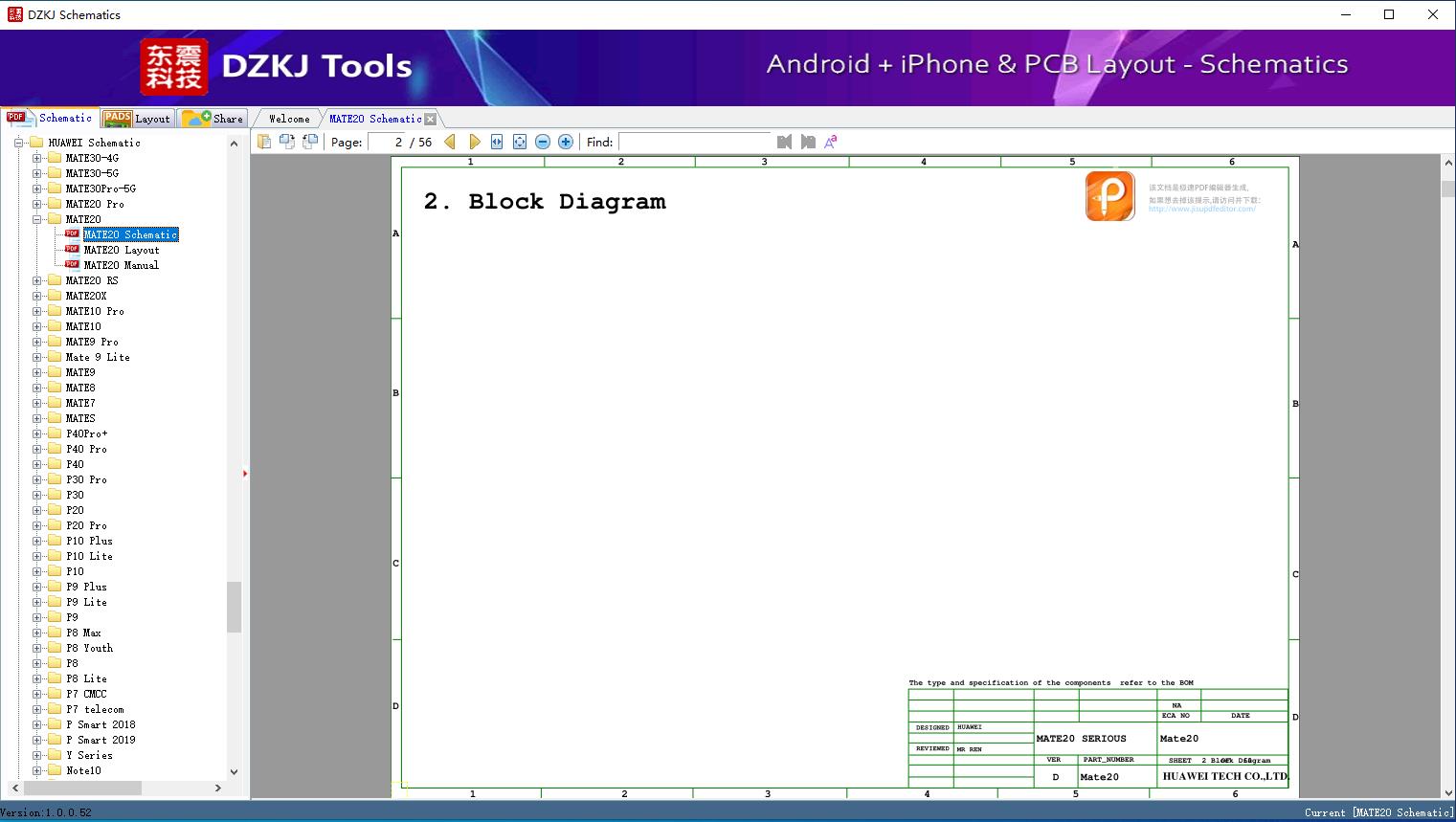Expand the MATE30Pro-5G folder
The height and width of the screenshot is (822, 1456).
[x=36, y=189]
